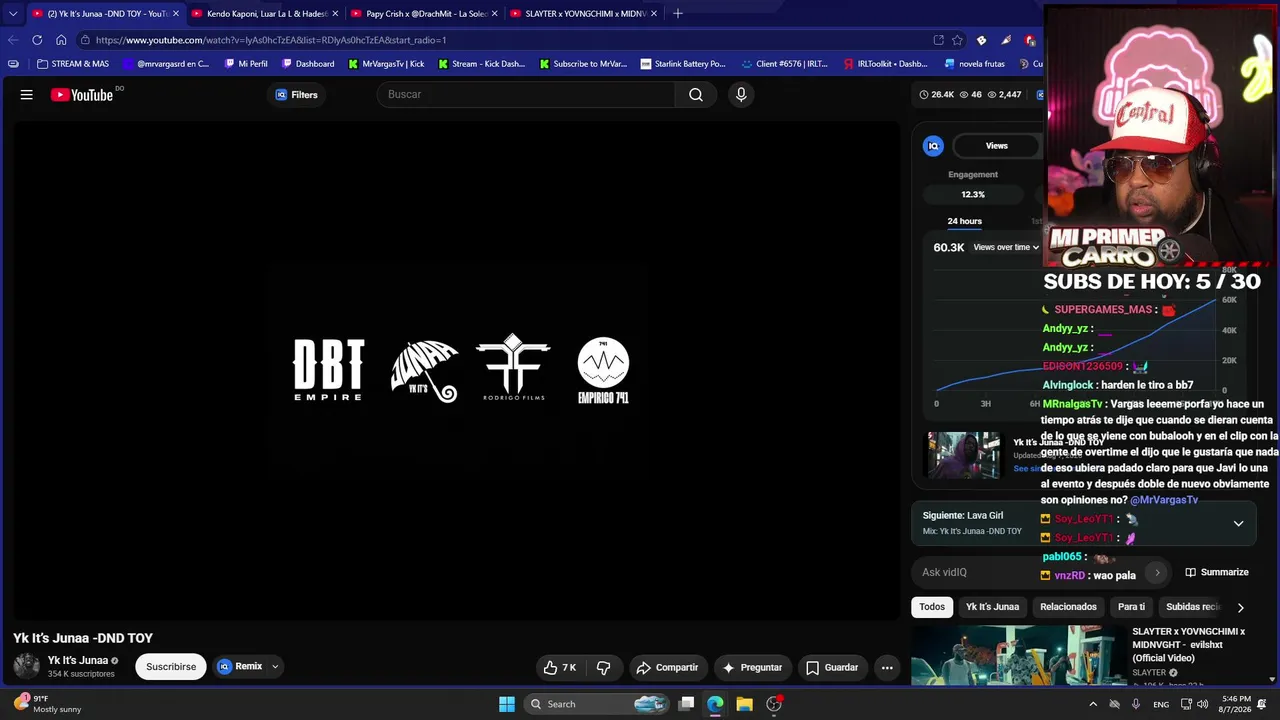Screen dimensions: 1280x720
Task: Subscribe with the Suscribirse button
Action: (171, 667)
